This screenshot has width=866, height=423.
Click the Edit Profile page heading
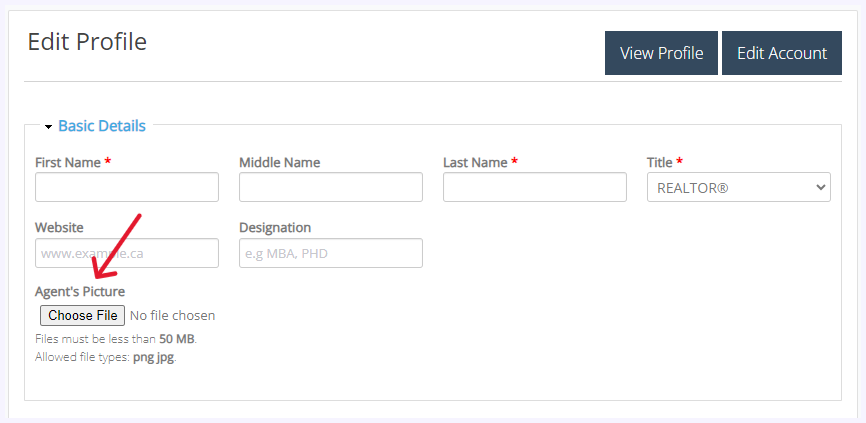pos(87,42)
